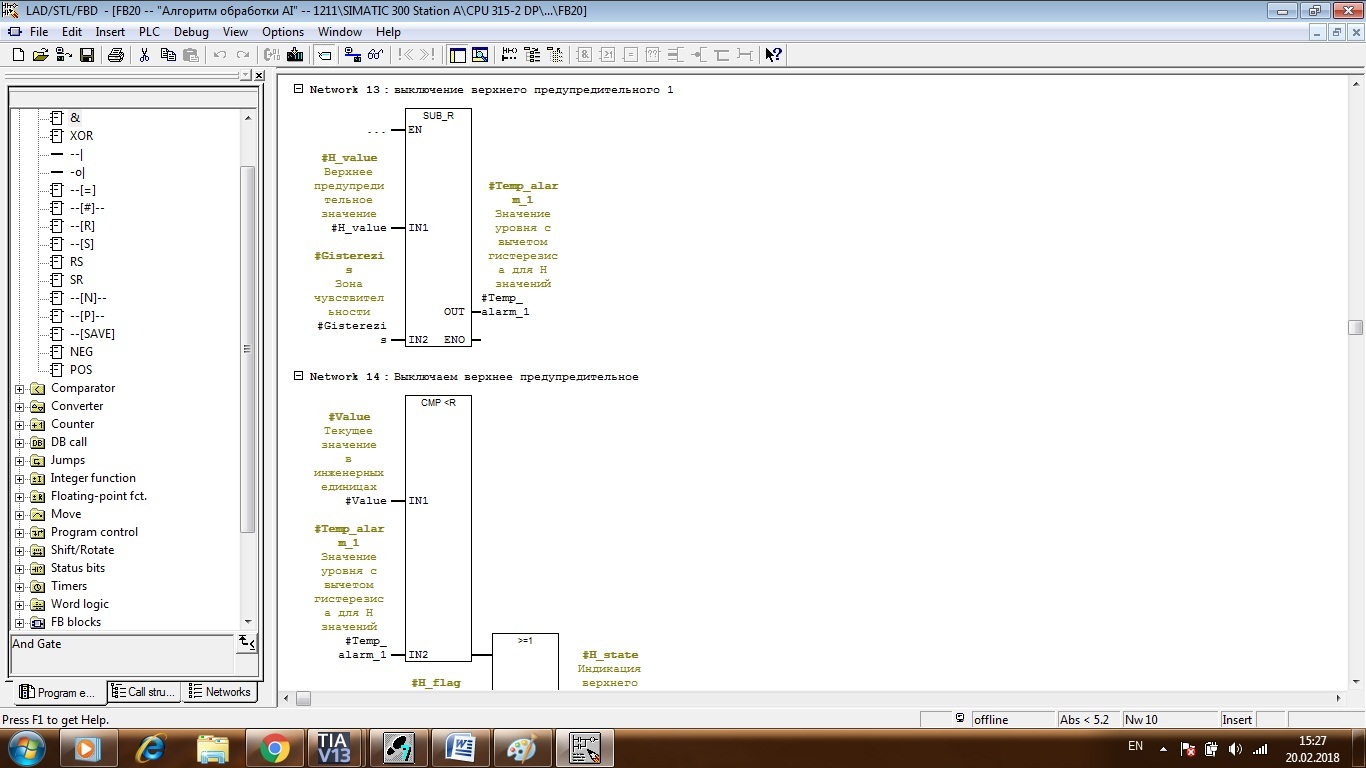Click the Open folder toolbar icon
Image resolution: width=1366 pixels, height=768 pixels.
pos(40,55)
